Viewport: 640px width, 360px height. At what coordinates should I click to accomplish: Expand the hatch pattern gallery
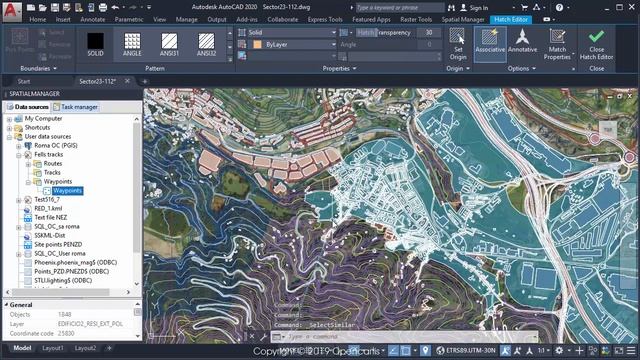pos(230,59)
